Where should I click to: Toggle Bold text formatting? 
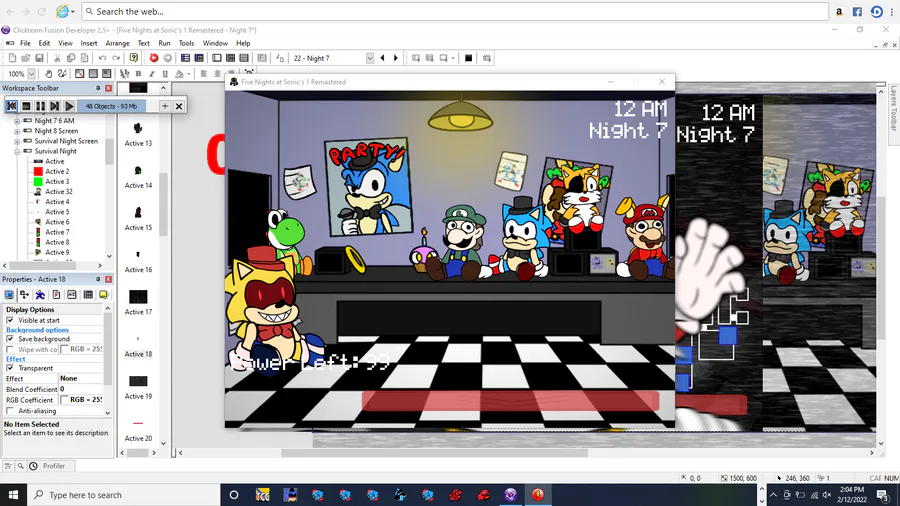[x=138, y=73]
